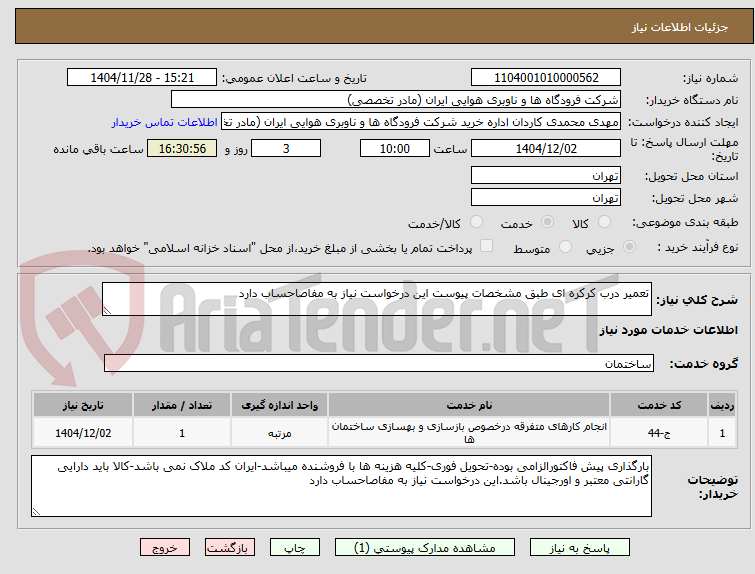Click the remaining time field 16:30:56
The width and height of the screenshot is (755, 574).
[x=182, y=148]
